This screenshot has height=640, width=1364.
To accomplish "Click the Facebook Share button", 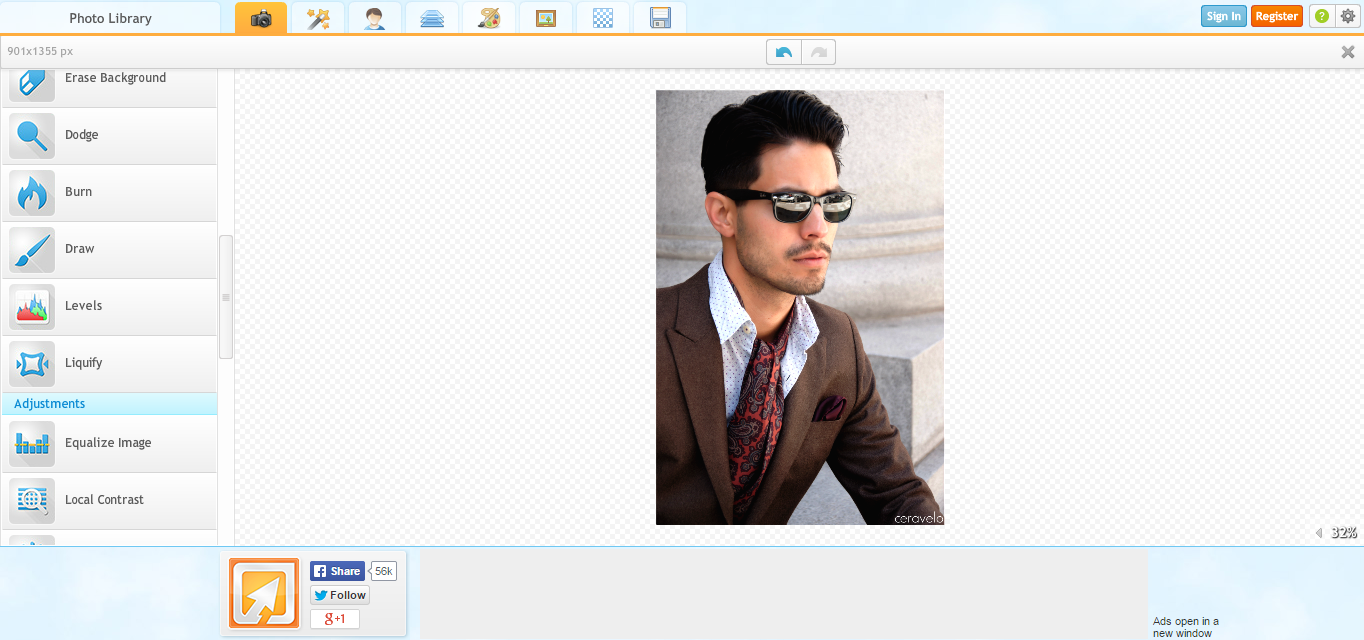I will 337,571.
